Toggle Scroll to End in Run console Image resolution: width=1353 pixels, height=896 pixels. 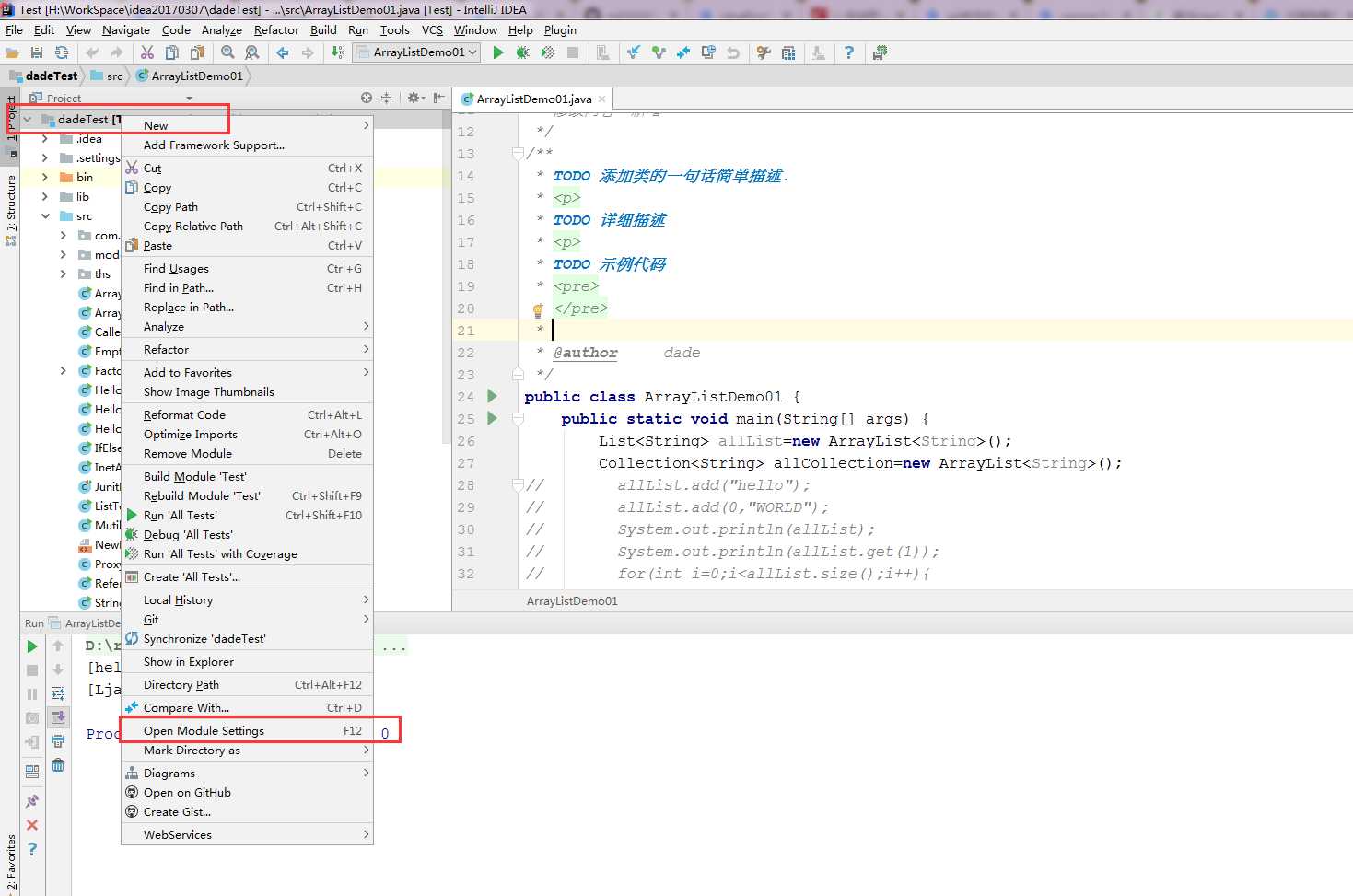pos(58,717)
